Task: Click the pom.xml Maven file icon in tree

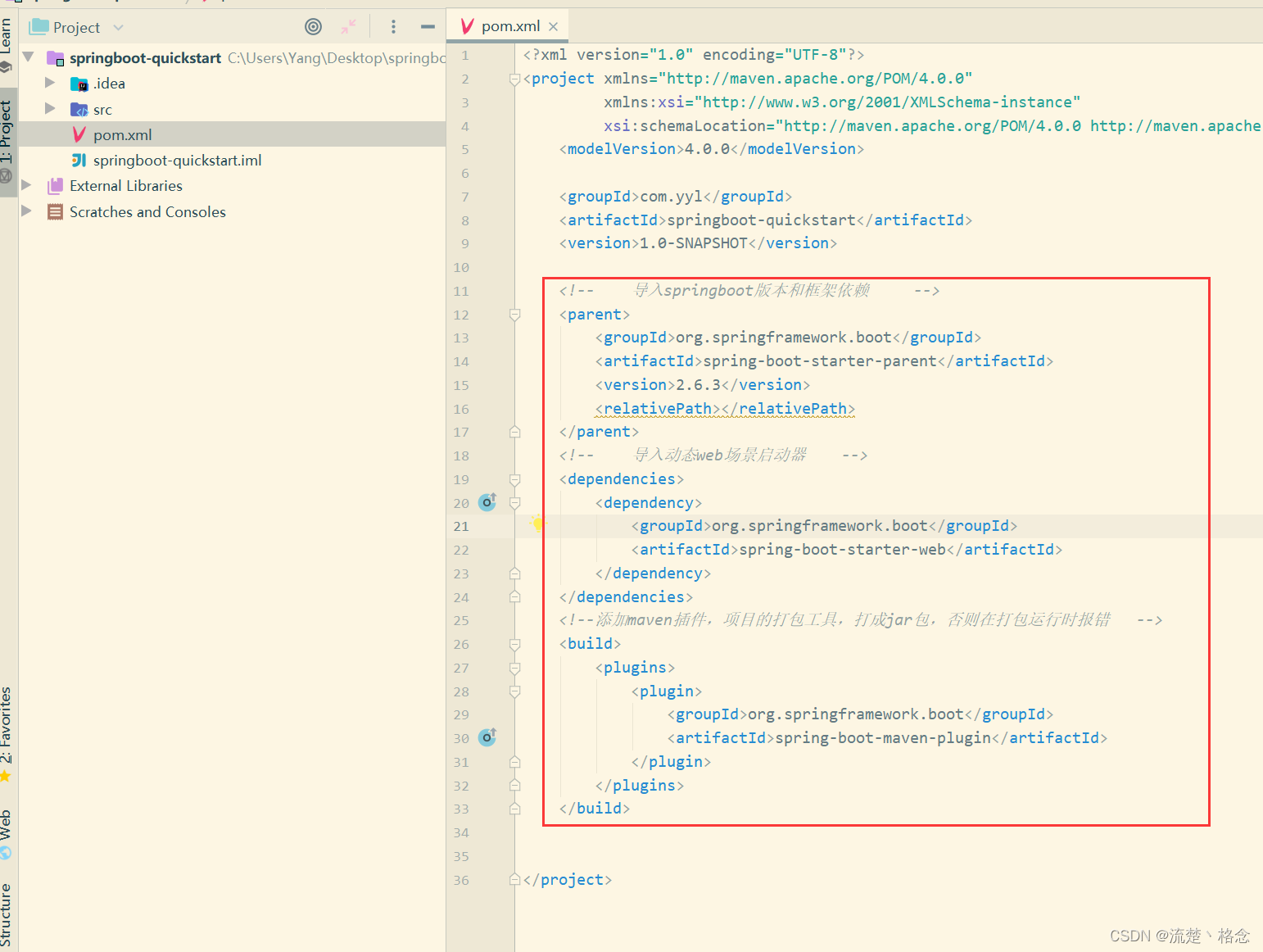Action: pyautogui.click(x=79, y=134)
